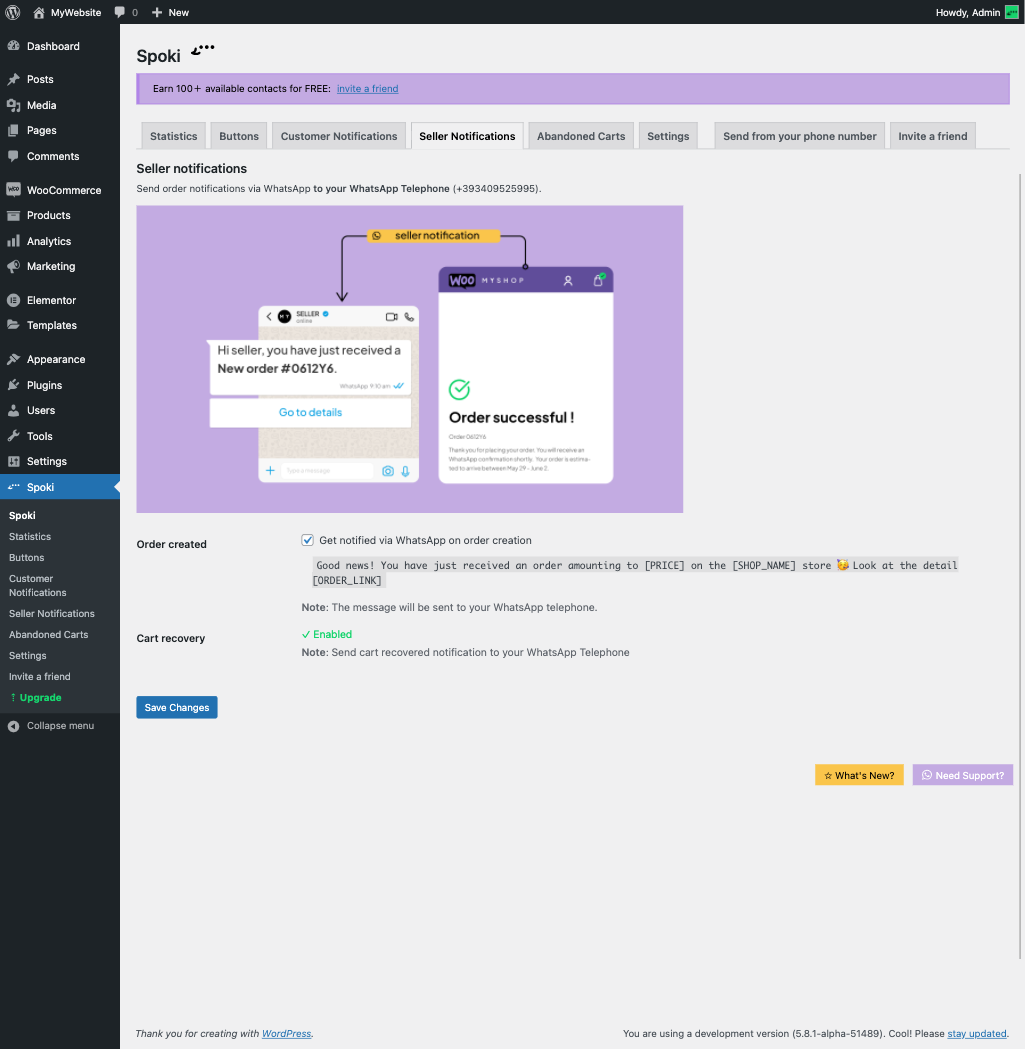Follow the invite a friend banner link
This screenshot has height=1049, width=1025.
click(x=367, y=88)
